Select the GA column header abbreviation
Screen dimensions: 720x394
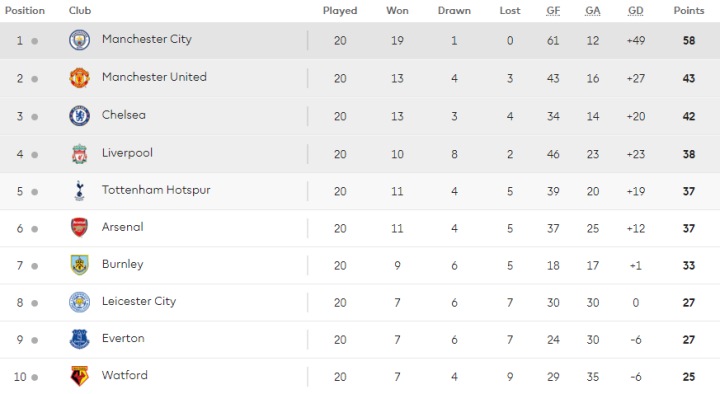[593, 11]
